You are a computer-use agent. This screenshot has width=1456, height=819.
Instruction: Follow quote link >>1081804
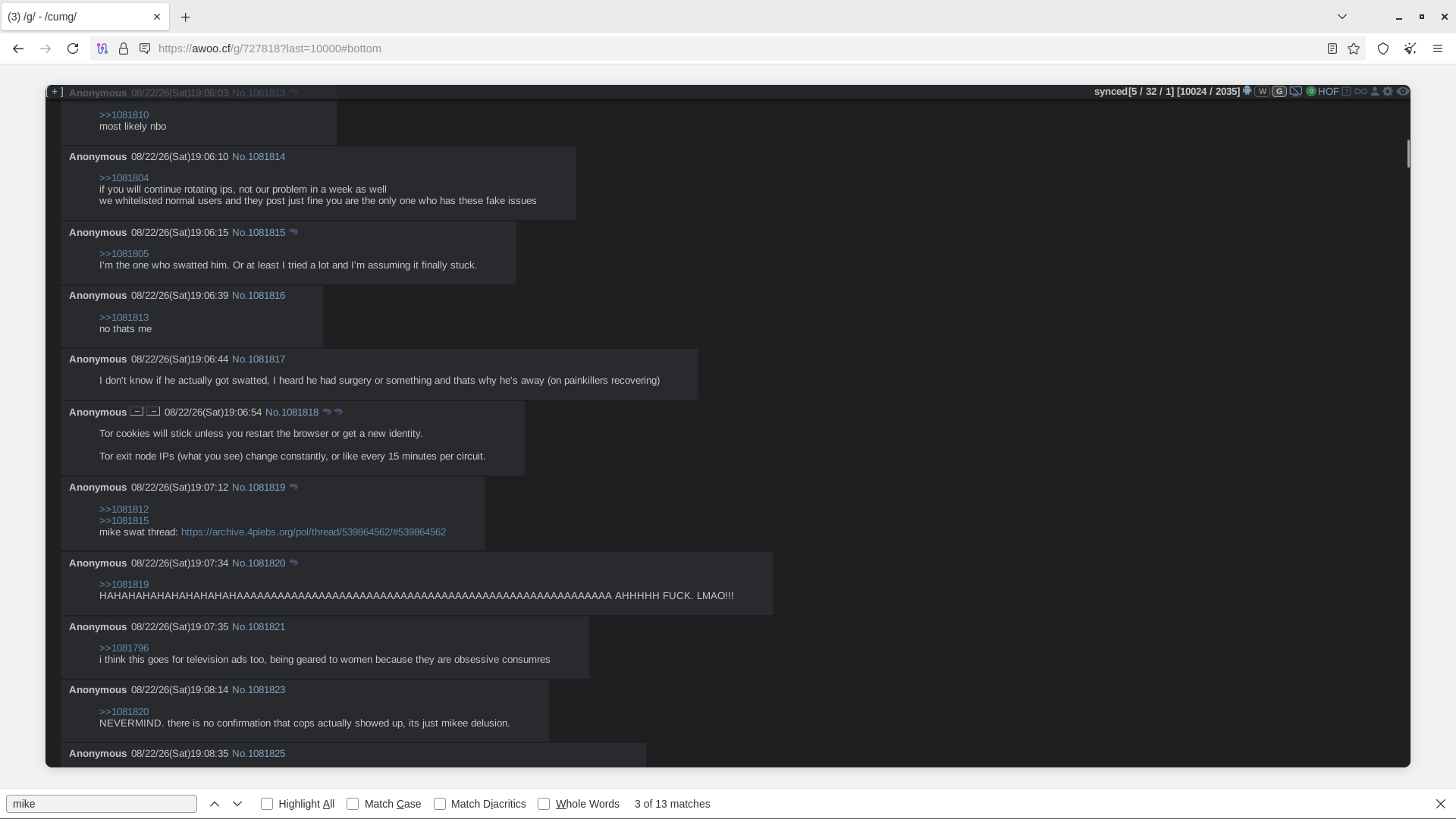[124, 178]
